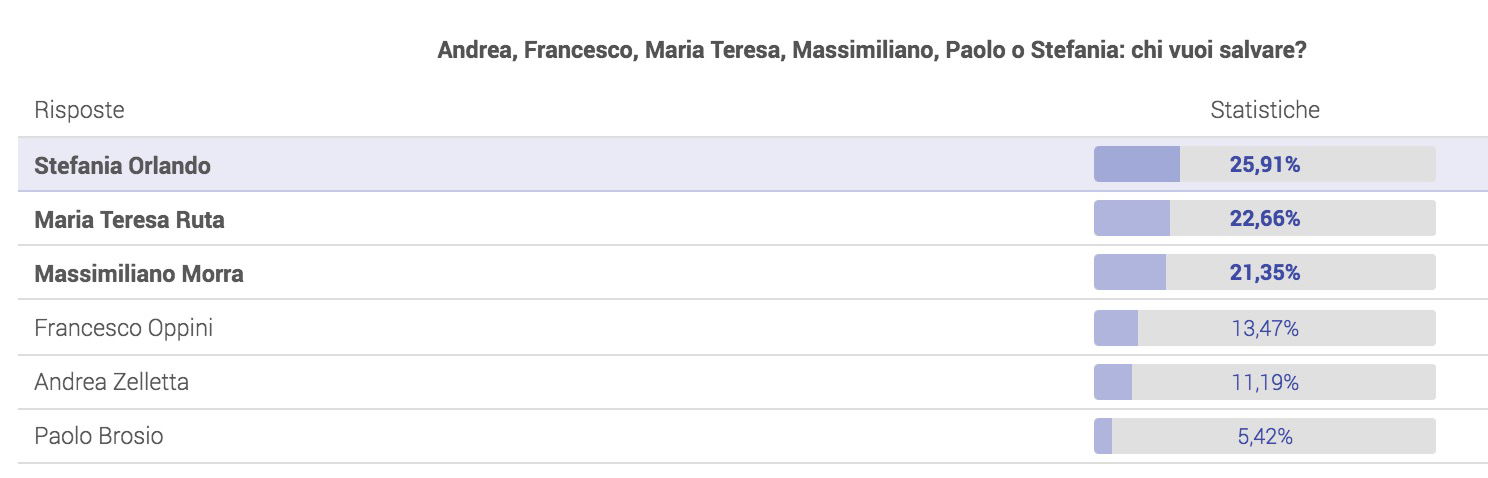Click the 11,19% percentage bar

click(1264, 382)
